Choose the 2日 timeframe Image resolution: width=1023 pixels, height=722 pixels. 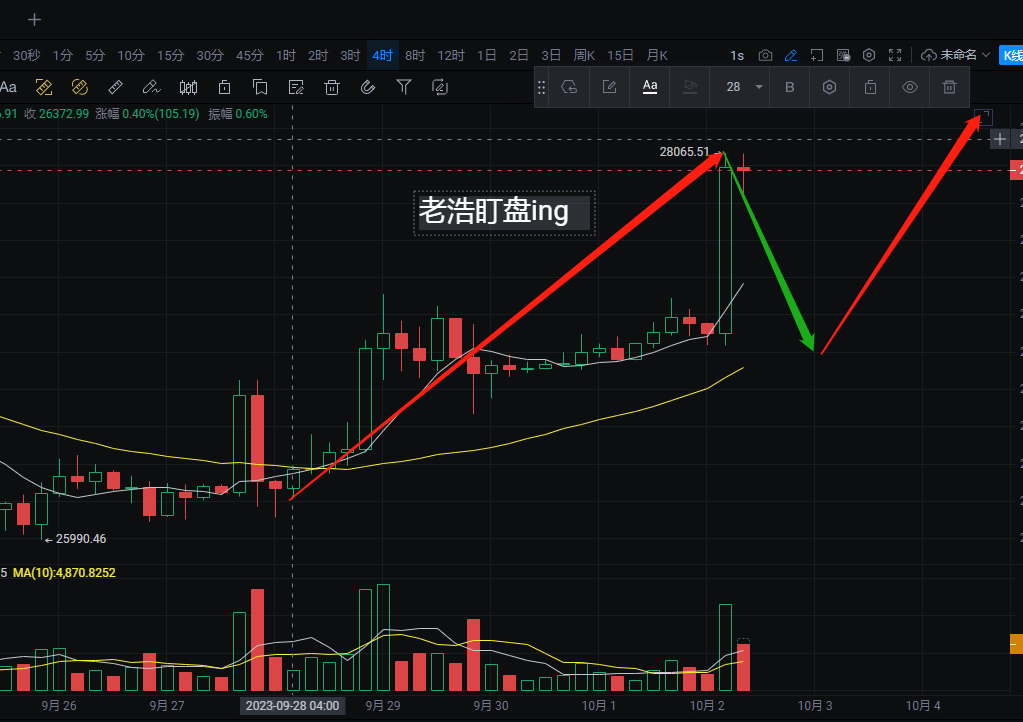pyautogui.click(x=519, y=55)
